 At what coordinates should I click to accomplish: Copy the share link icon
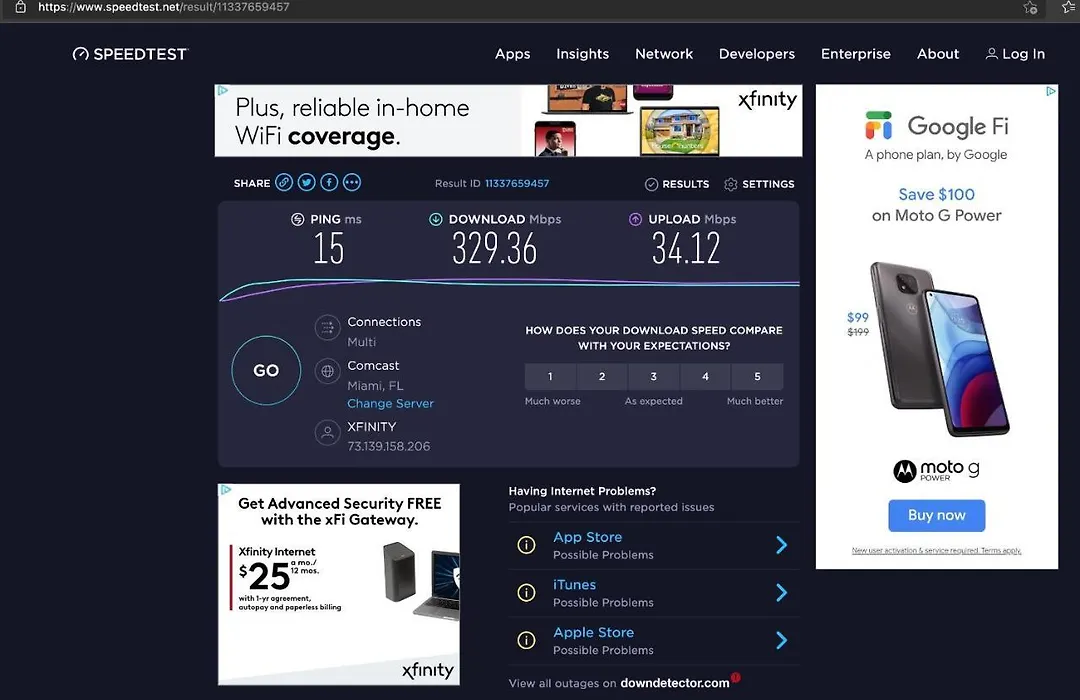[x=284, y=183]
